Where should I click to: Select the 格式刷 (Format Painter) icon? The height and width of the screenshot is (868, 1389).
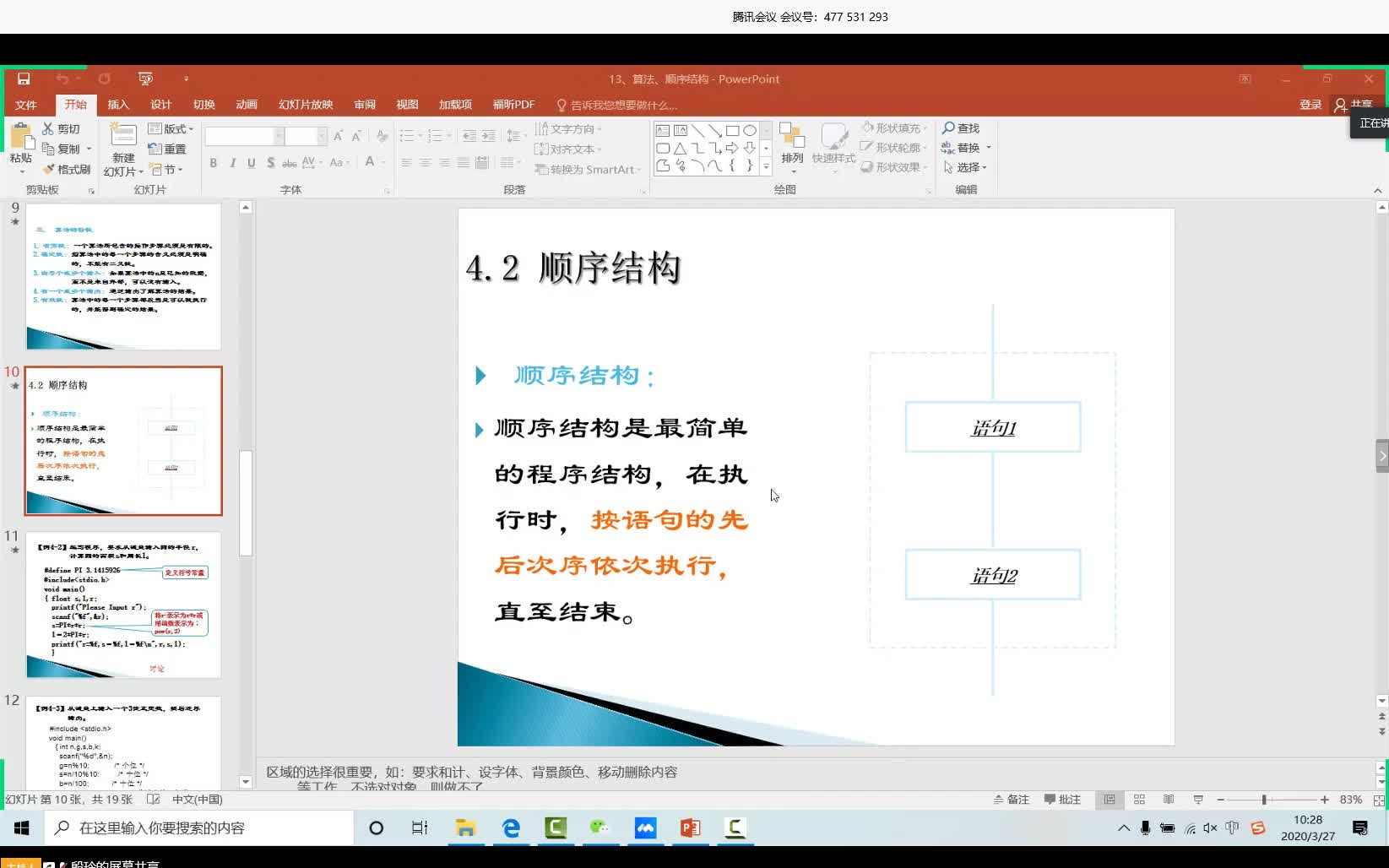pyautogui.click(x=68, y=168)
